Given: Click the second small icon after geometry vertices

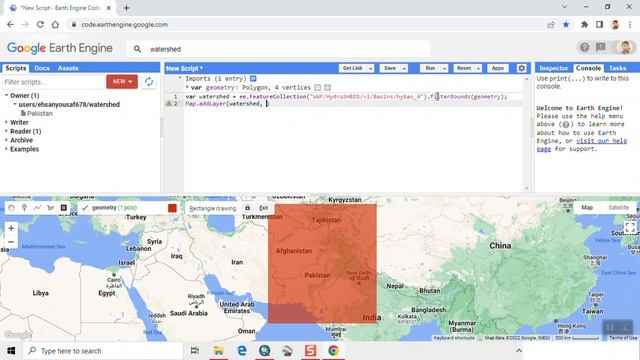Looking at the screenshot, I should (x=327, y=87).
